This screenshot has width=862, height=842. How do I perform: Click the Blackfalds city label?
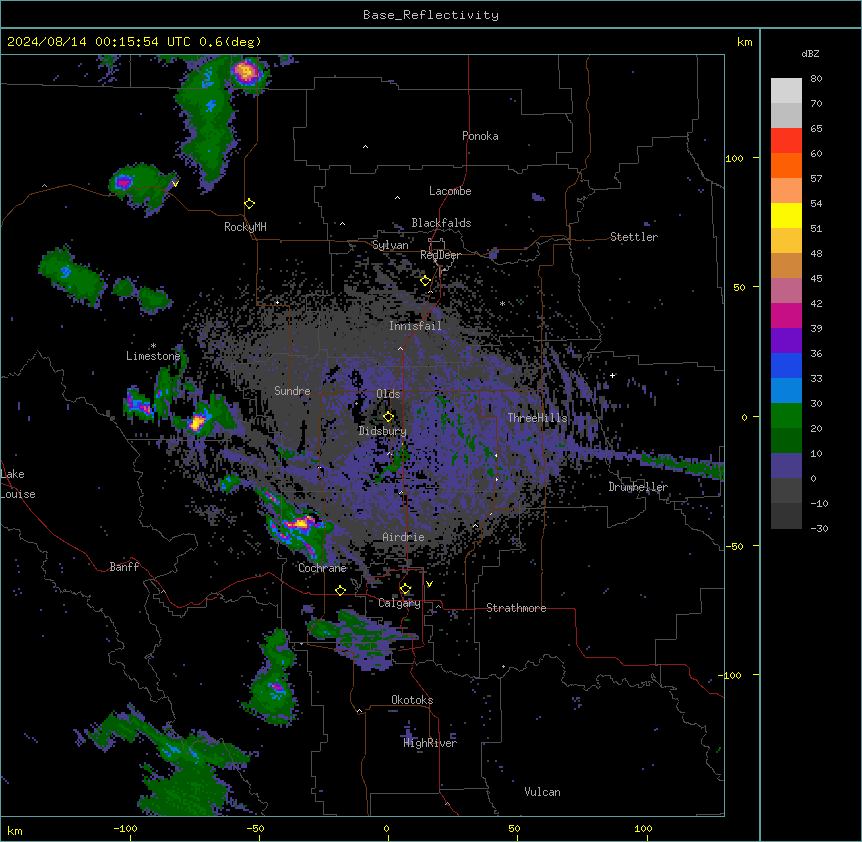441,223
